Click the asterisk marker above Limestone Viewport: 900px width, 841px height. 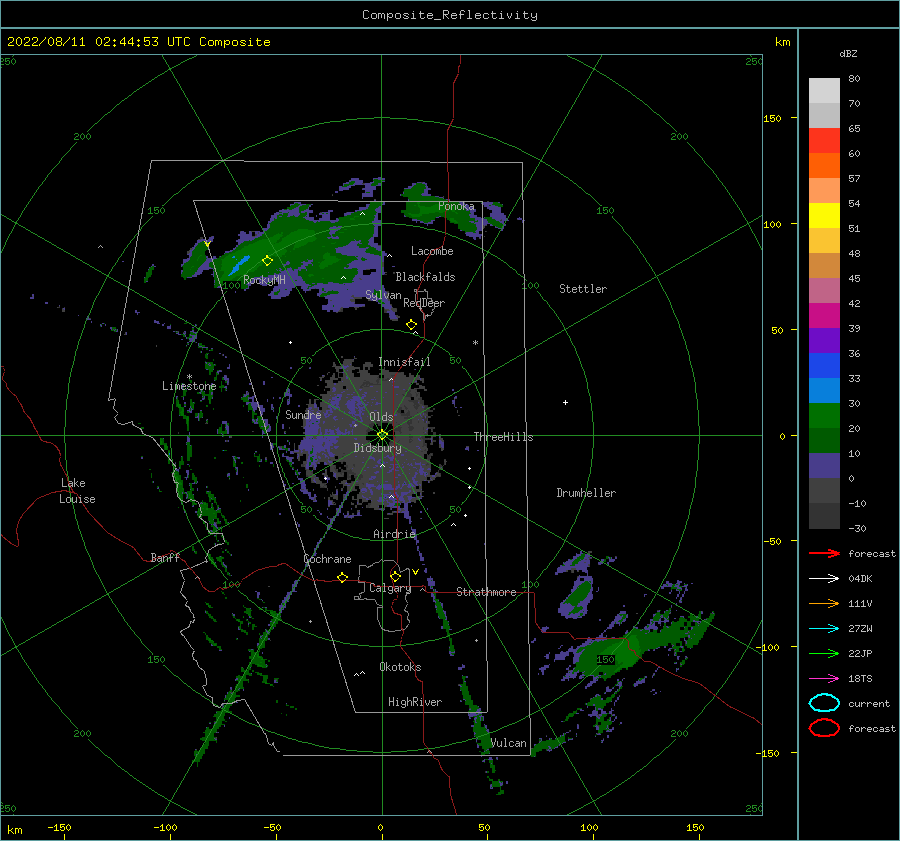click(x=189, y=377)
